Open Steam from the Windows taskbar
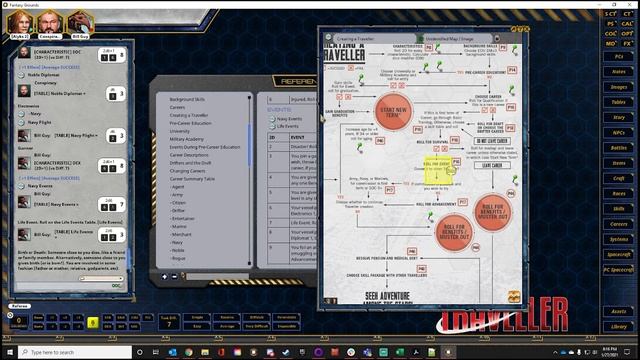Screen dimensions: 640x360 286,352
